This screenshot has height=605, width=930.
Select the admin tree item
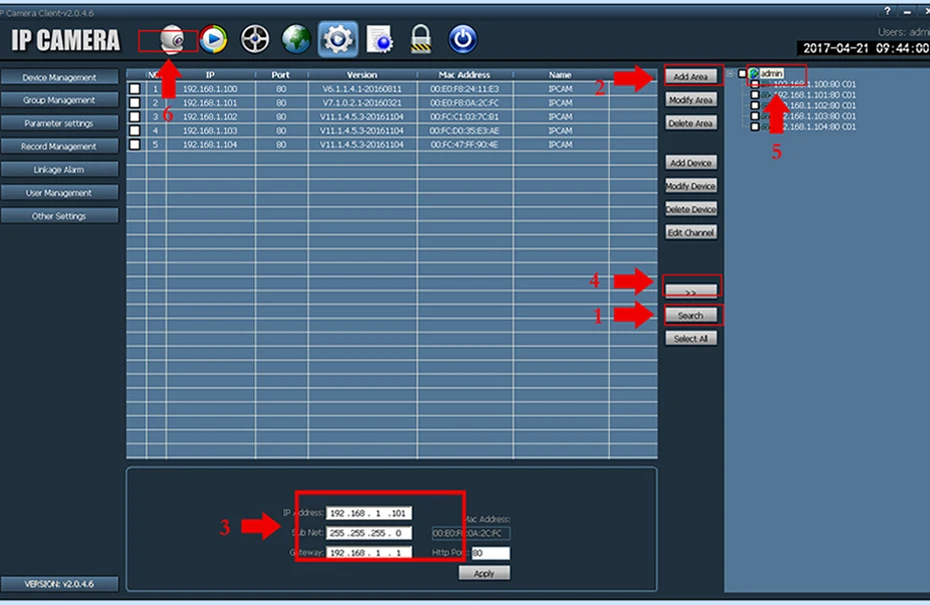tap(772, 74)
